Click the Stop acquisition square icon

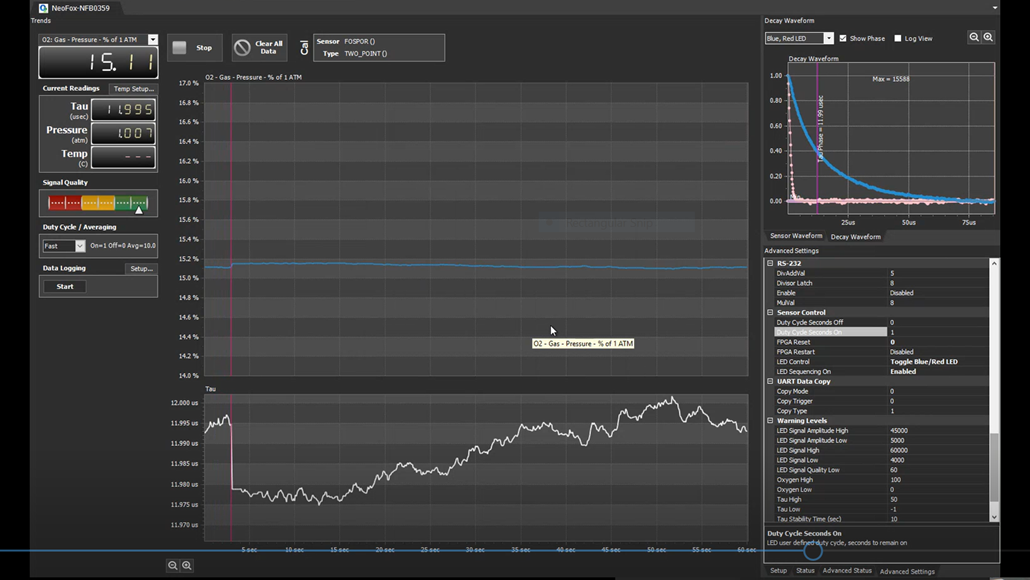click(180, 47)
